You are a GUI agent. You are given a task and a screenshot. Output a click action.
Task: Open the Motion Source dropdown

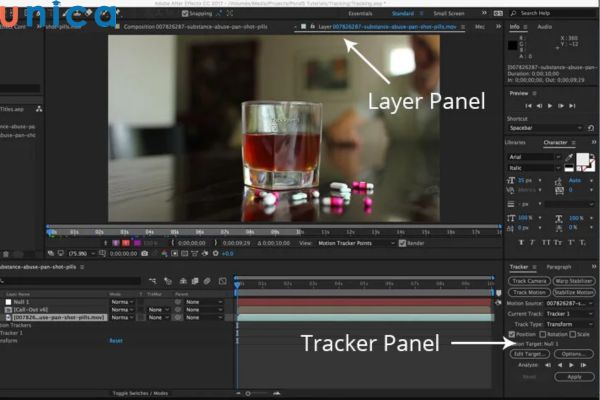point(569,304)
